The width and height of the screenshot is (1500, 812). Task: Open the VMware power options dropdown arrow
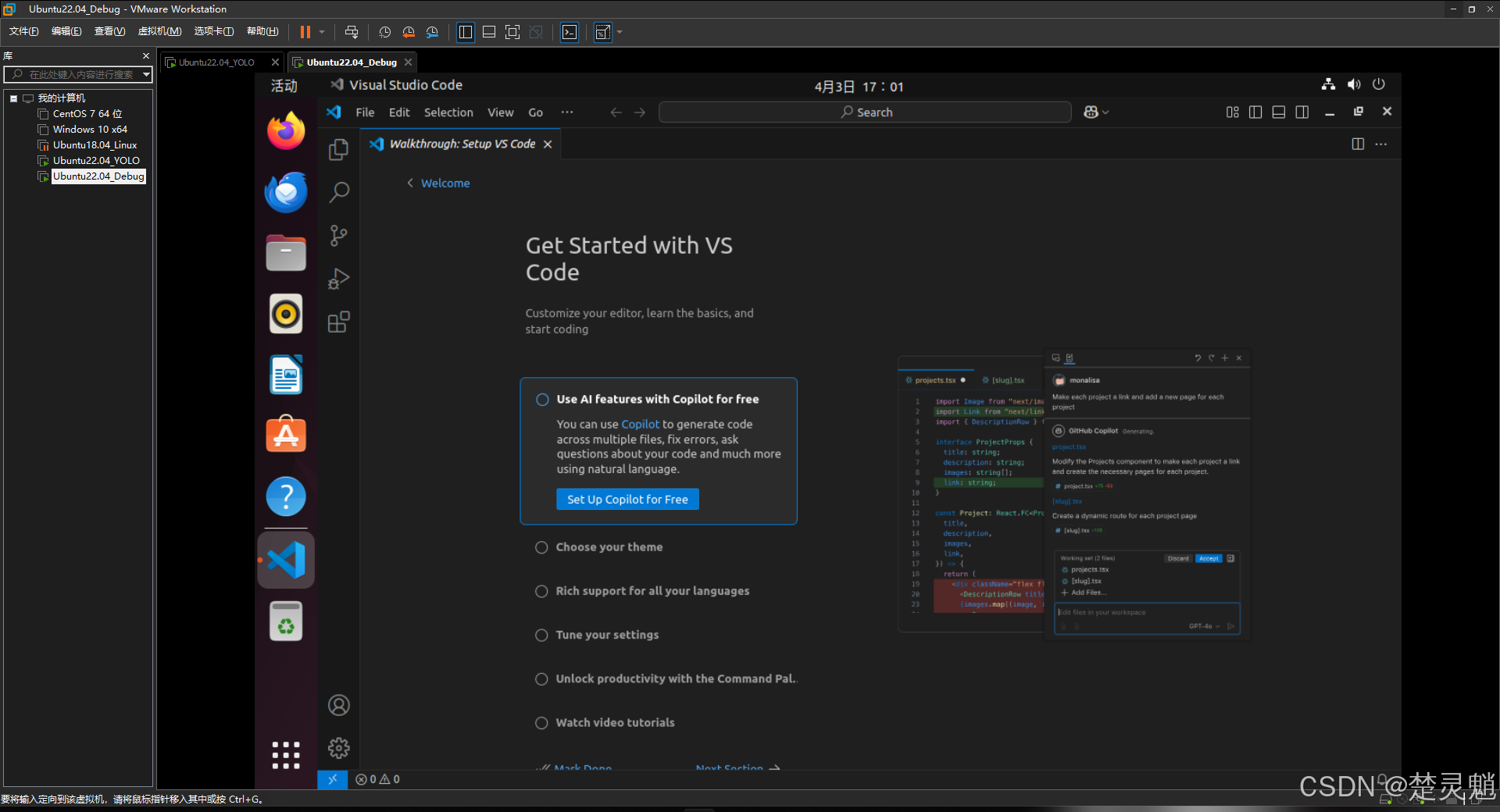[x=322, y=32]
